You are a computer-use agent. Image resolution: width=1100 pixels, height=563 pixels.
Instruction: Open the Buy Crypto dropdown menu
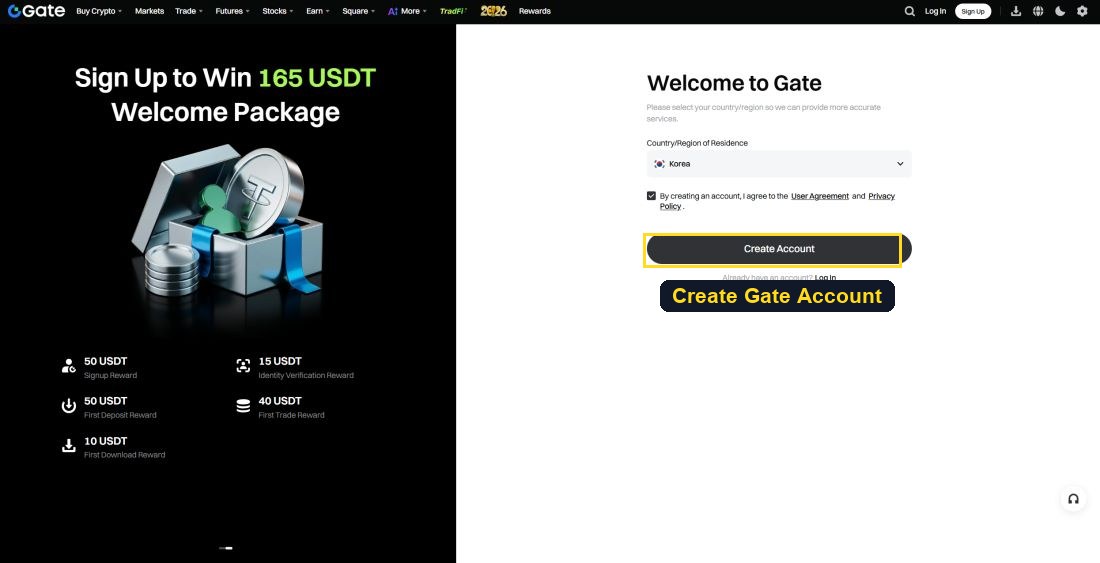(99, 11)
